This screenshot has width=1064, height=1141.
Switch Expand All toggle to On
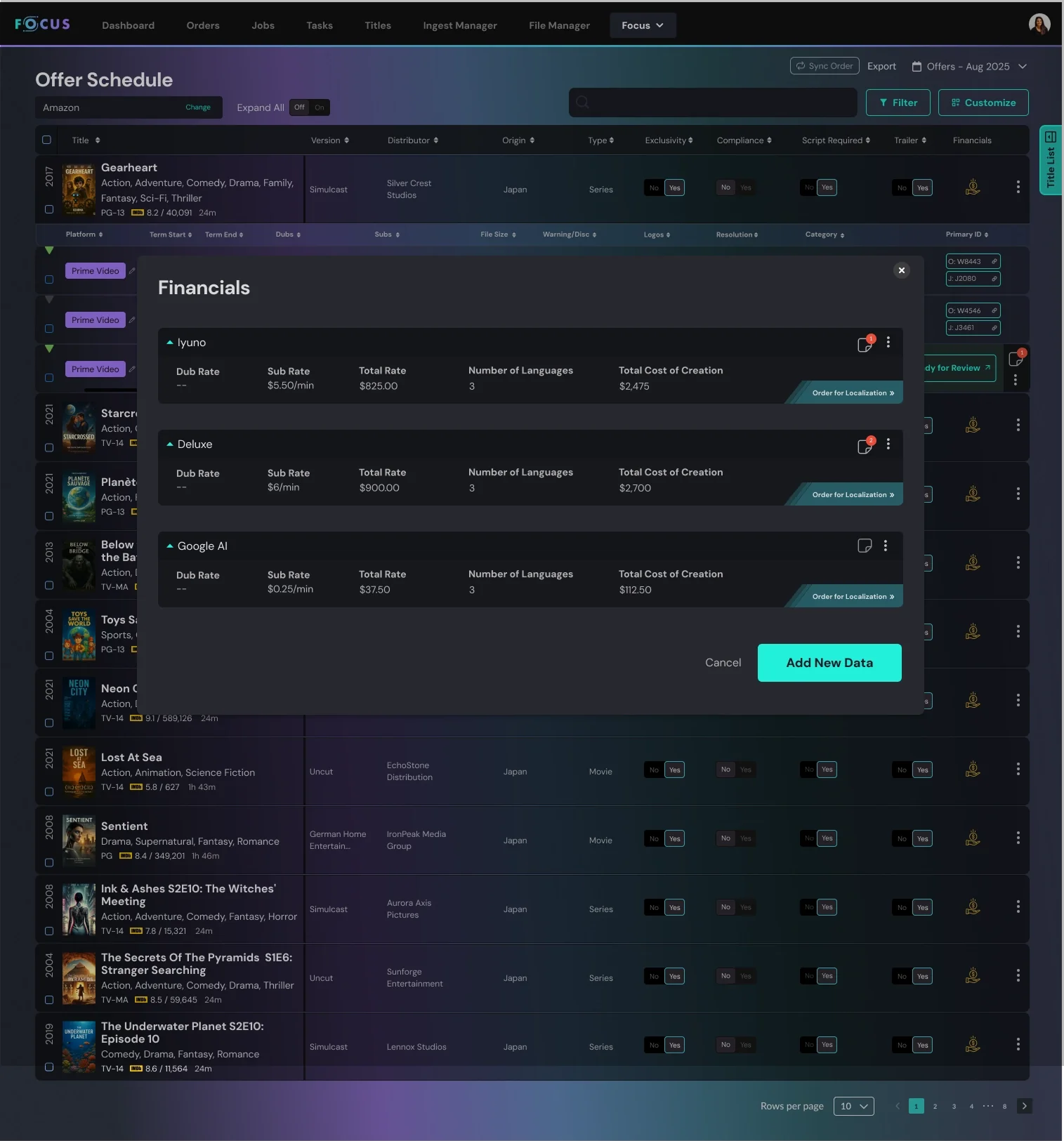[320, 107]
